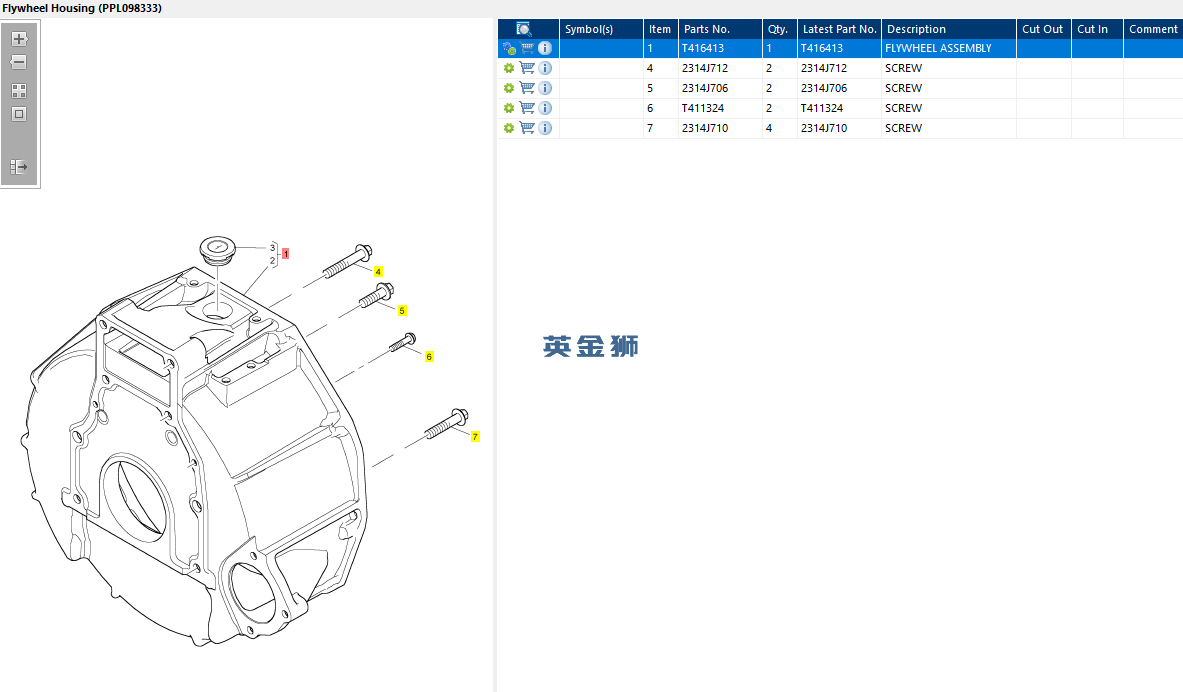Click the parts search magnifier header icon
1183x692 pixels.
[x=524, y=29]
